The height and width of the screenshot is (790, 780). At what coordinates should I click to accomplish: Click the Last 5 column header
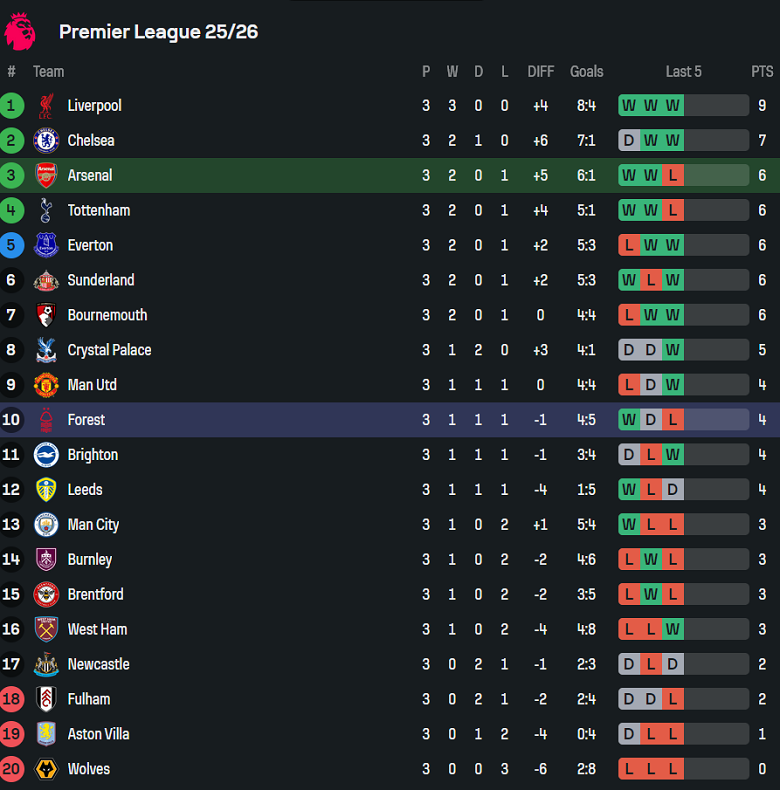pos(683,71)
